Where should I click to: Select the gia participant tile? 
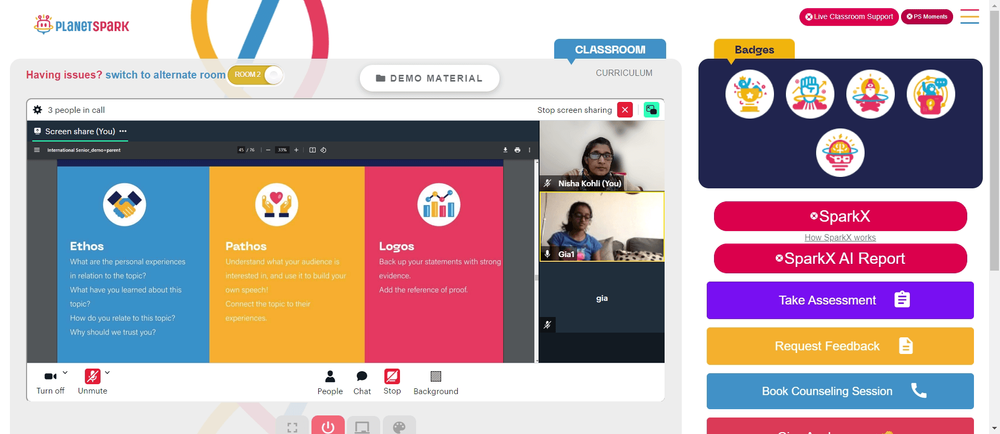point(602,298)
